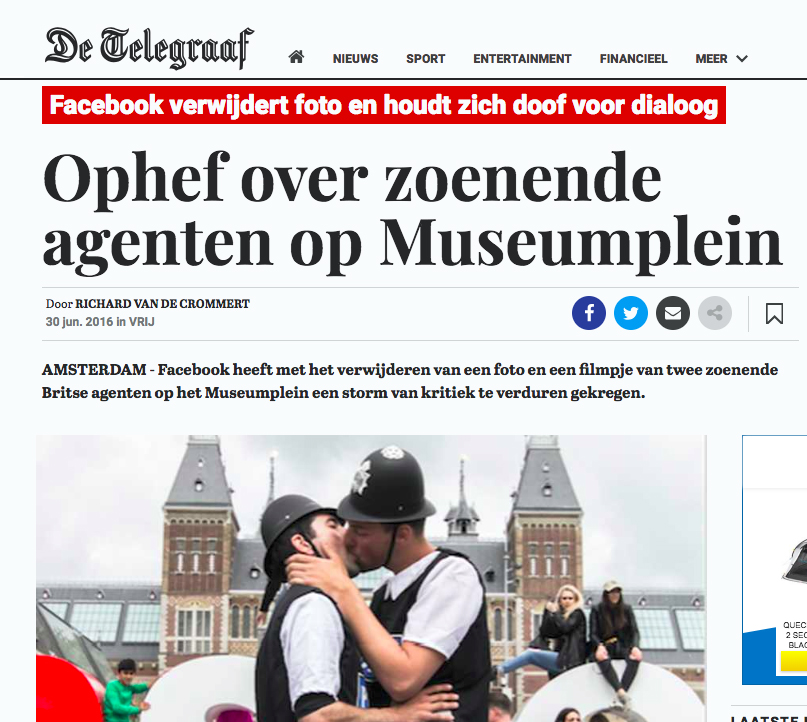The height and width of the screenshot is (722, 807).
Task: Click the yellow button in the advertisement
Action: tap(794, 661)
